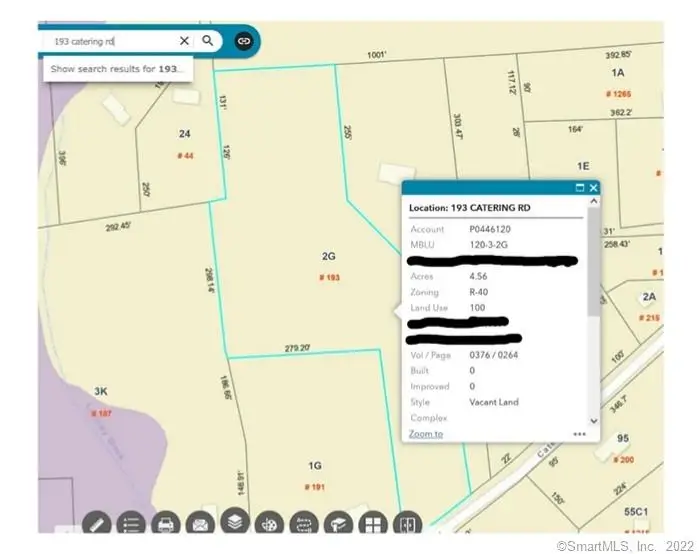
Task: Click the Acres value 4.56
Action: click(x=478, y=276)
